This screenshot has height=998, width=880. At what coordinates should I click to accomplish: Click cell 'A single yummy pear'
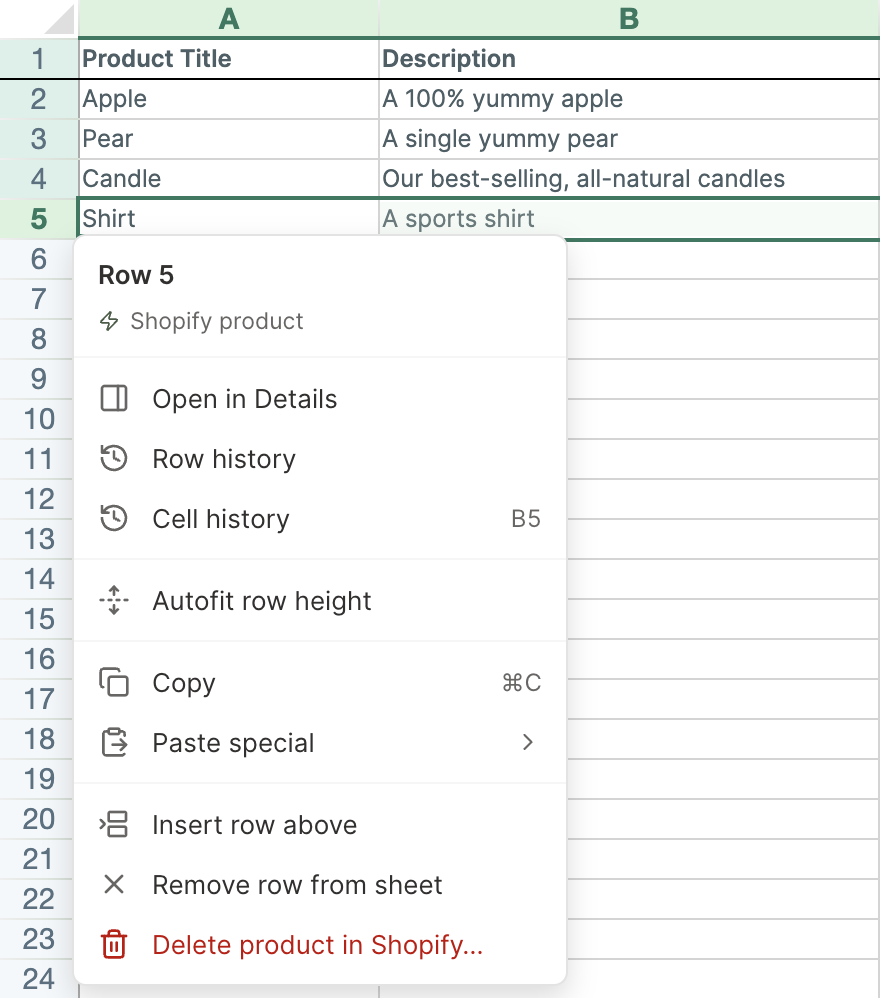[629, 139]
